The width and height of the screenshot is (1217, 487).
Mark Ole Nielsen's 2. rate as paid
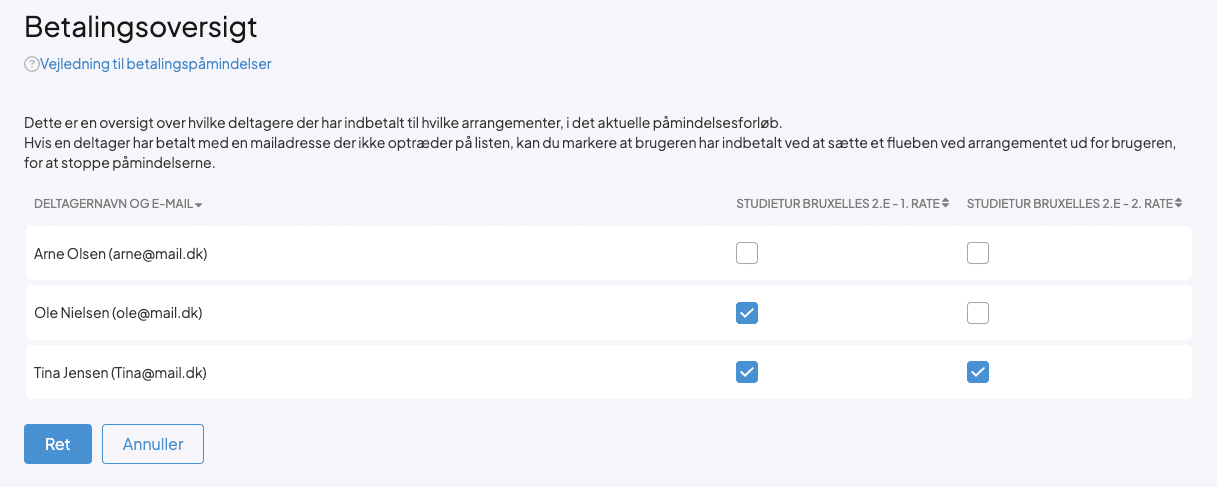(x=978, y=313)
